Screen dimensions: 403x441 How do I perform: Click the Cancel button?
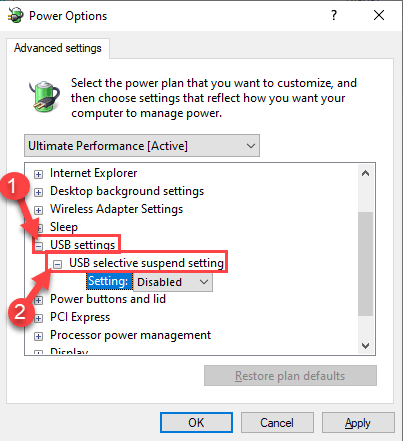pos(277,423)
